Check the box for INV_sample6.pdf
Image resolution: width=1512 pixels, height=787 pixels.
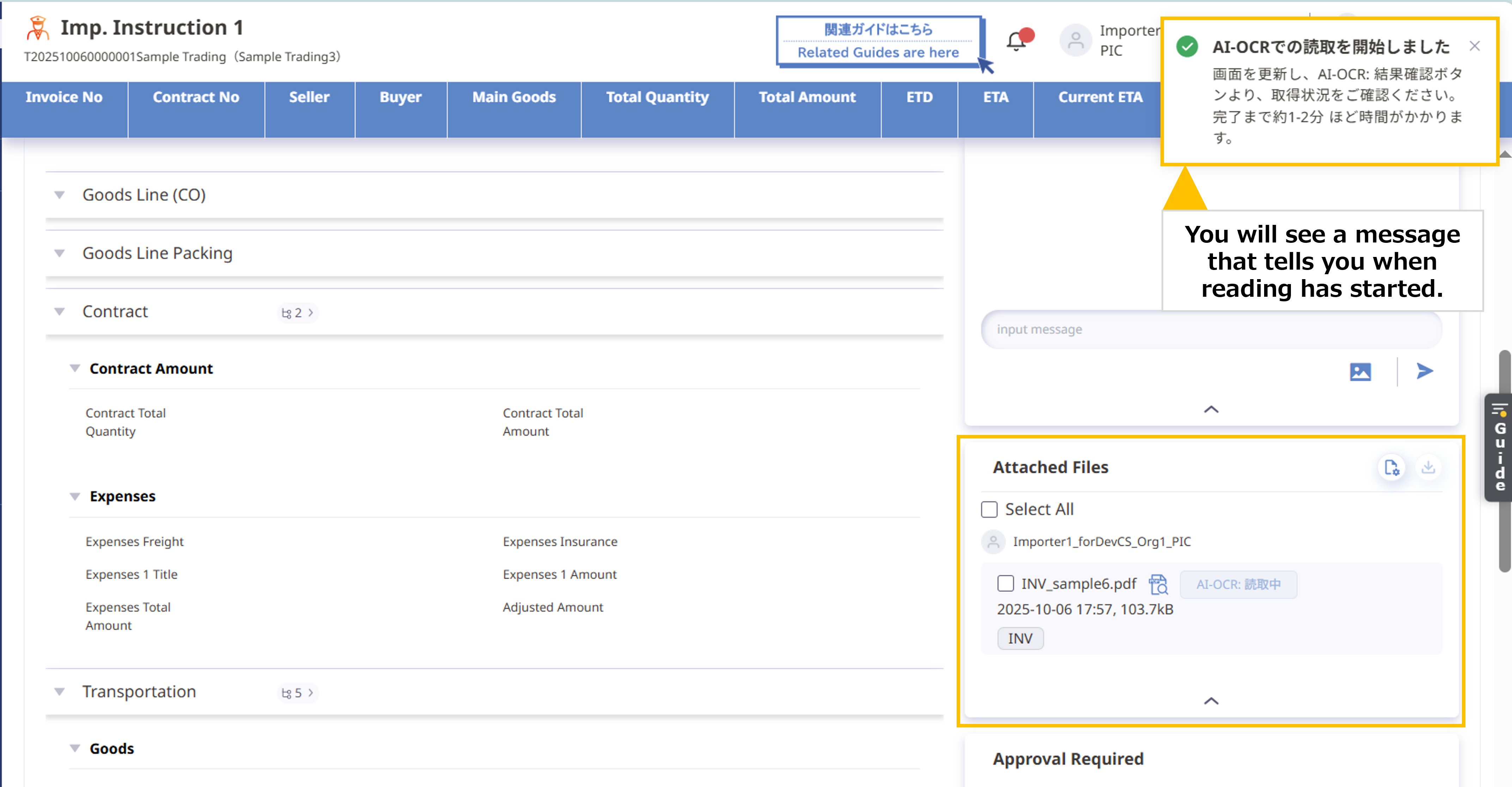point(1005,583)
